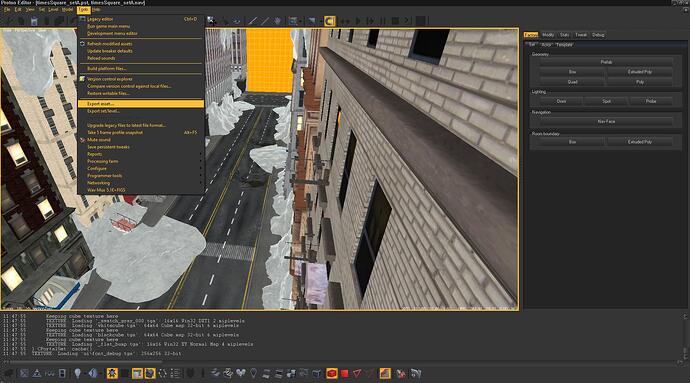This screenshot has height=383, width=690.
Task: Click the warning triangle icon in bottom toolbar
Action: [x=37, y=373]
